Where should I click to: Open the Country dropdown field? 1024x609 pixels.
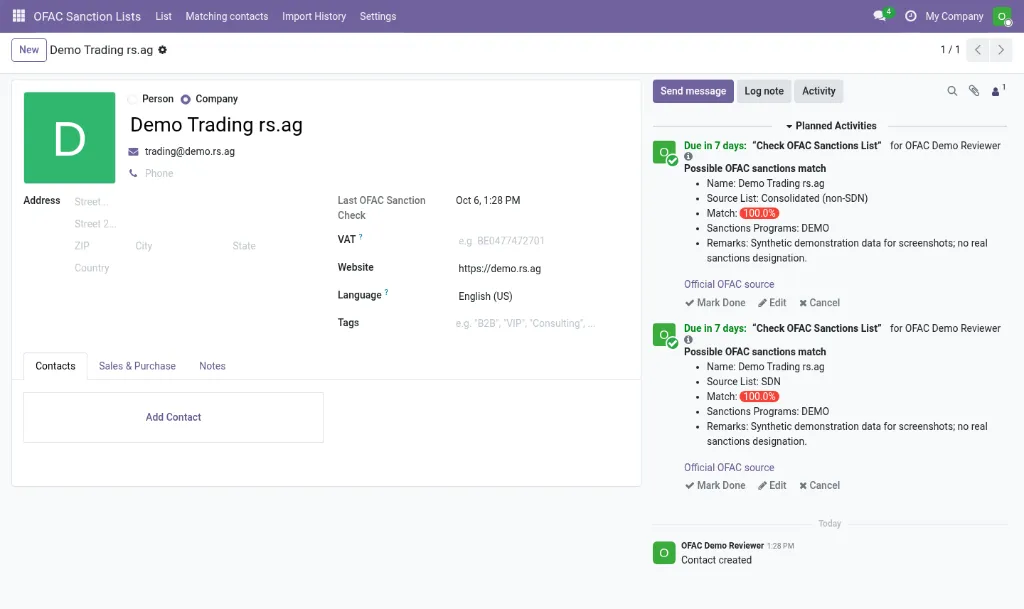193,268
